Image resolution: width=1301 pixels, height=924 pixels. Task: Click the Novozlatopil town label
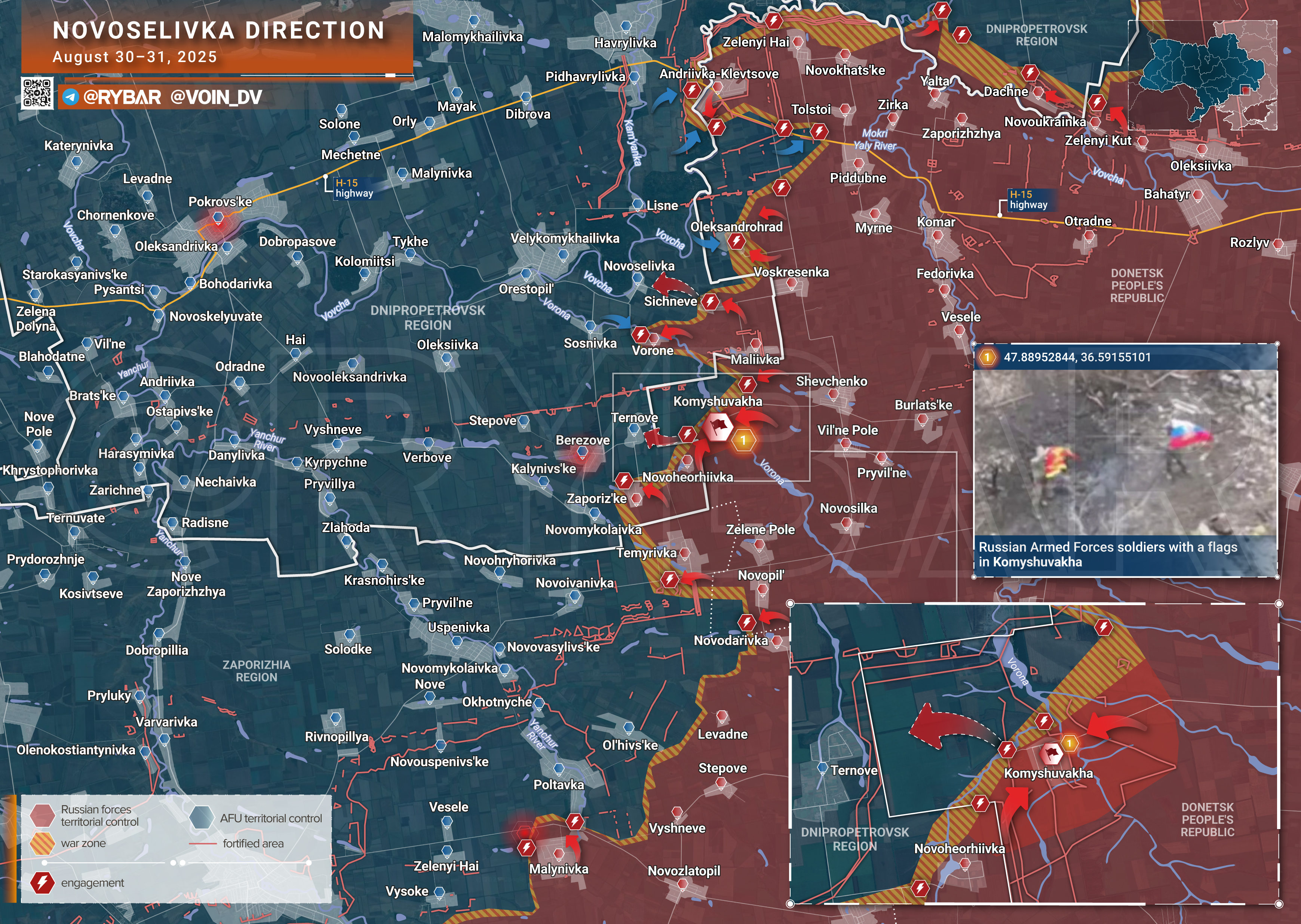pyautogui.click(x=684, y=871)
